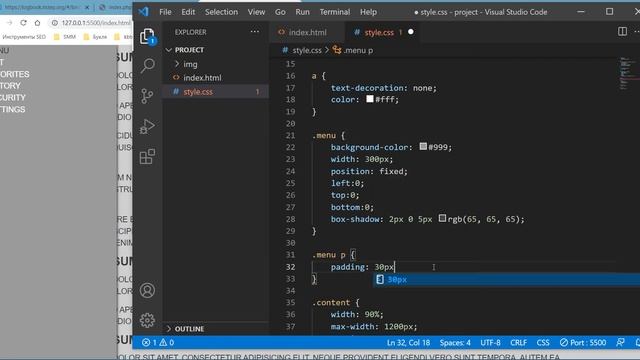
Task: Click the Ln 32, Col 18 status item
Action: [408, 342]
